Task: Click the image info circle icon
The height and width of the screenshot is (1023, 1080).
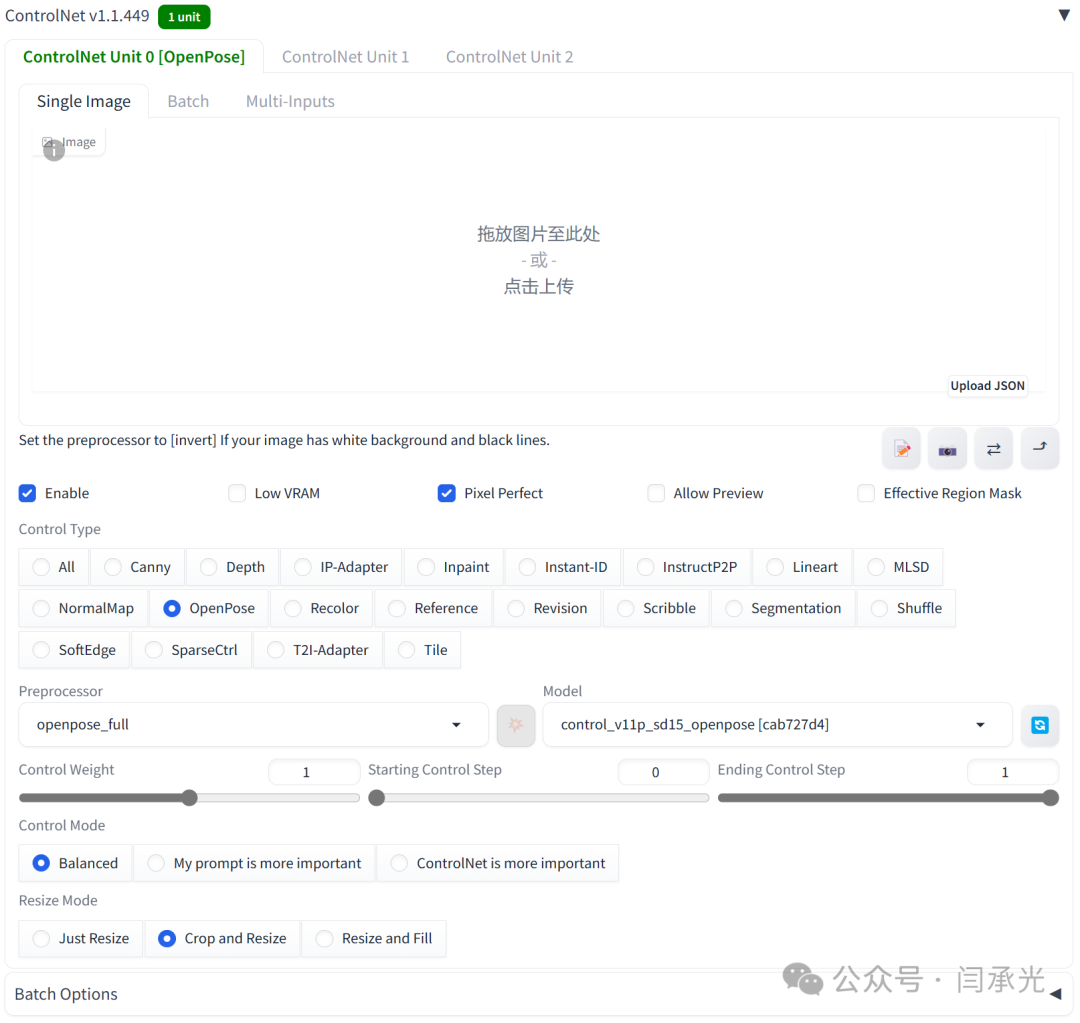Action: (54, 150)
